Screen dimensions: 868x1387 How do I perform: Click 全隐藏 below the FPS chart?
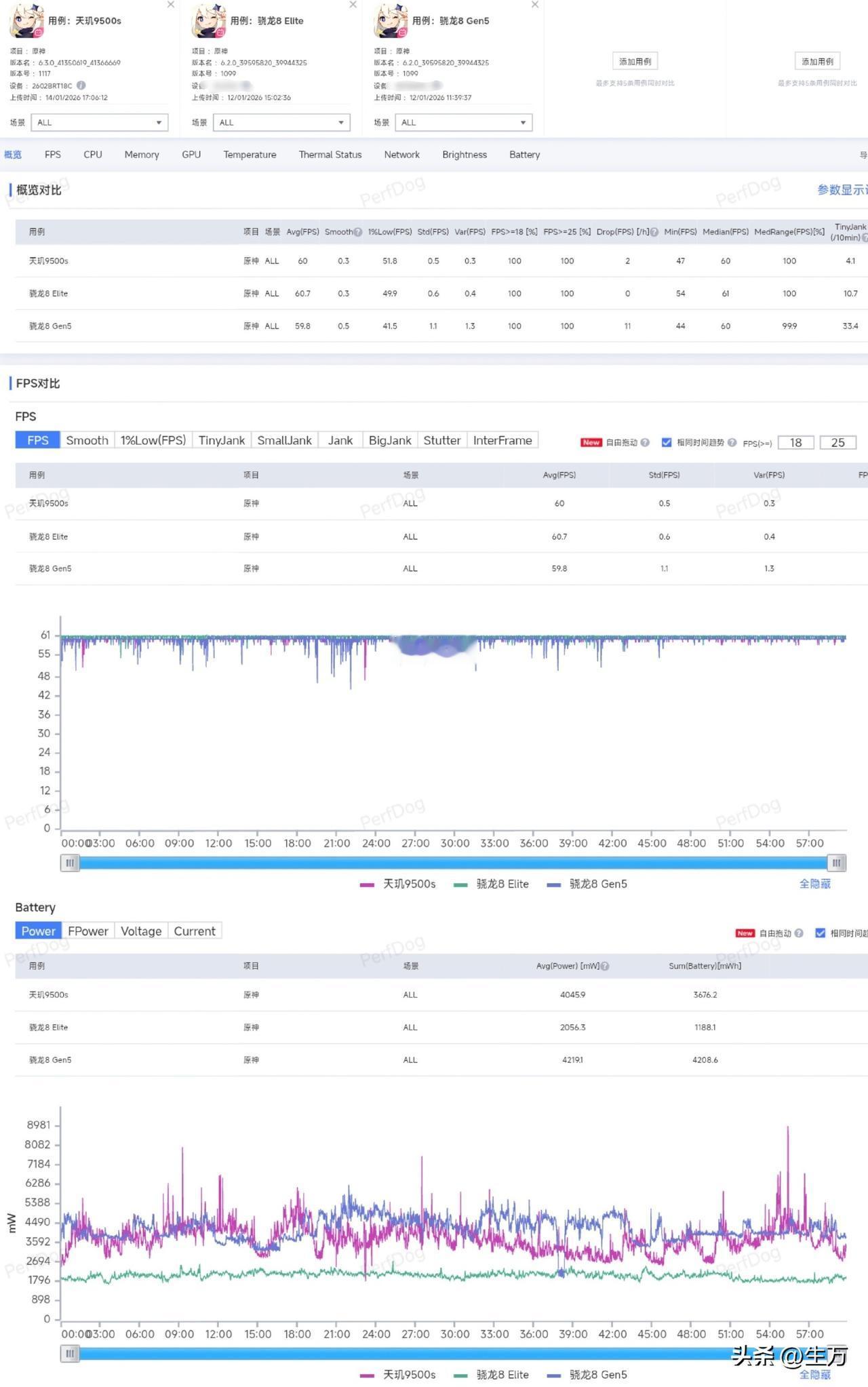(x=814, y=884)
